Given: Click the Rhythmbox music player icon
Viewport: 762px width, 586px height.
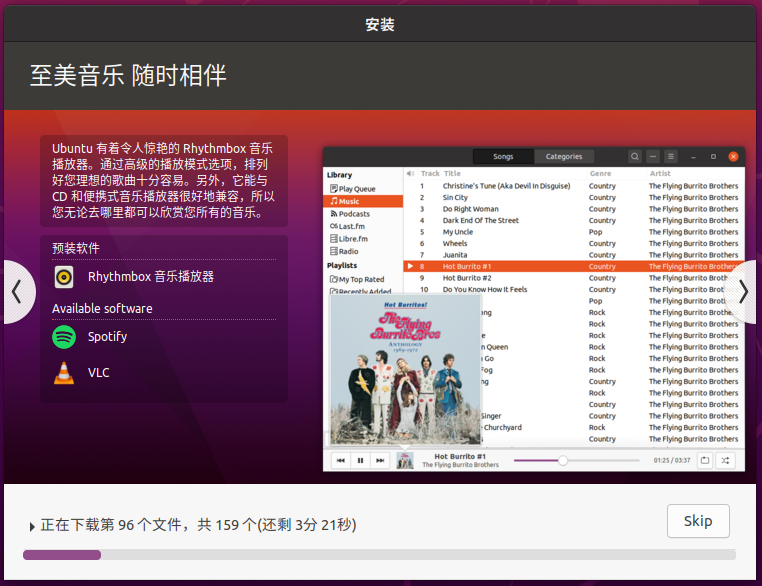Looking at the screenshot, I should [x=64, y=277].
